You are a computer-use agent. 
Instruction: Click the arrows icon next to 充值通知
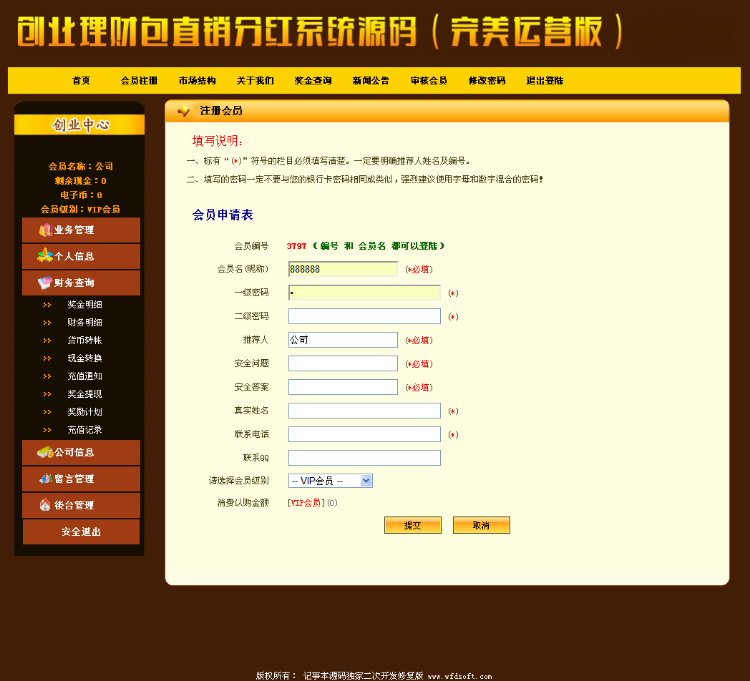47,376
